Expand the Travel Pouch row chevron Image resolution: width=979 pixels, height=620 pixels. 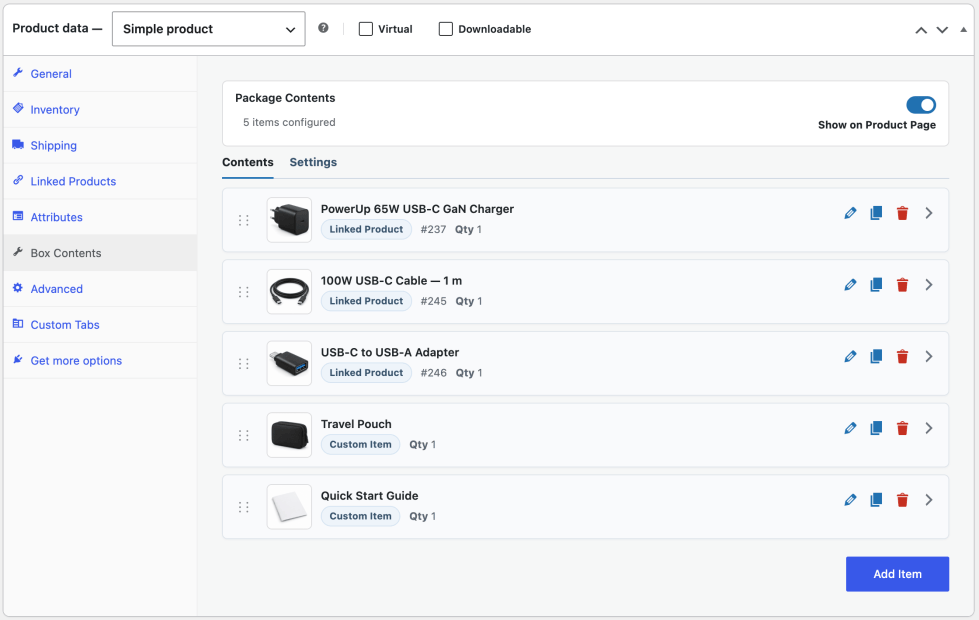tap(929, 428)
